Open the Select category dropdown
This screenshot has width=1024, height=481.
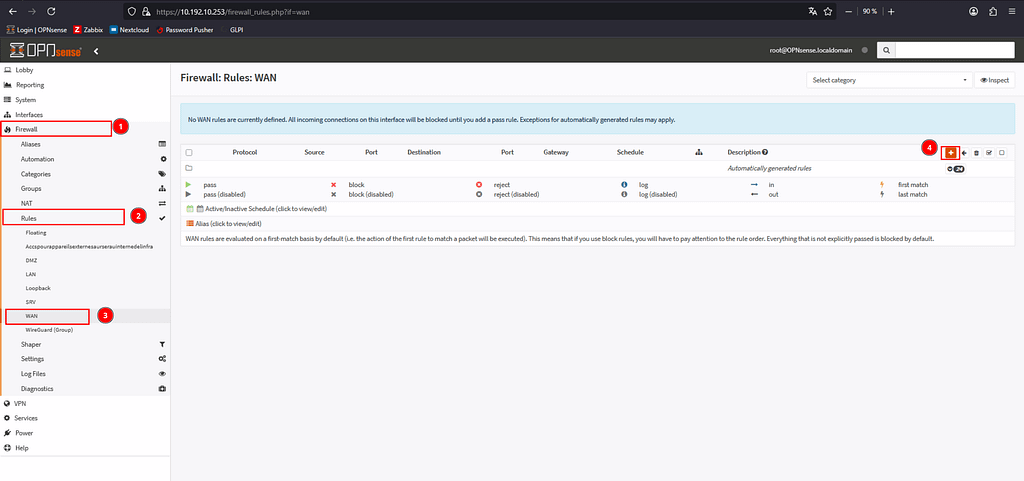coord(889,80)
